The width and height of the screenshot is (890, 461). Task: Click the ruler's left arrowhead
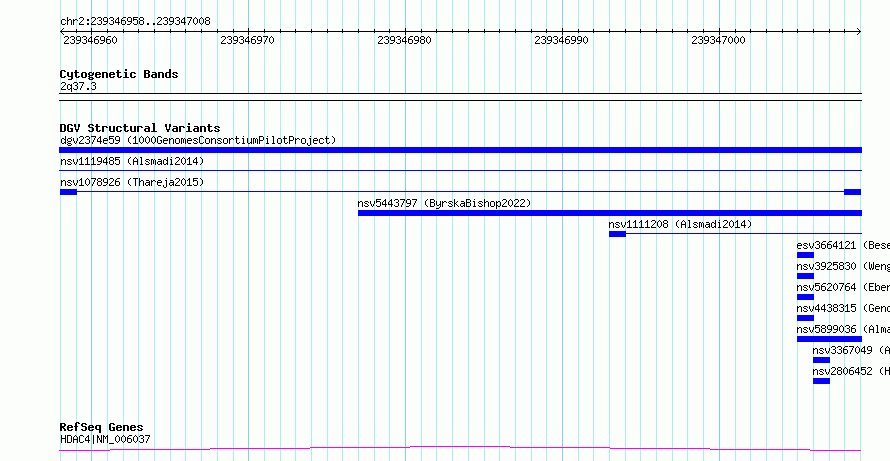point(62,32)
